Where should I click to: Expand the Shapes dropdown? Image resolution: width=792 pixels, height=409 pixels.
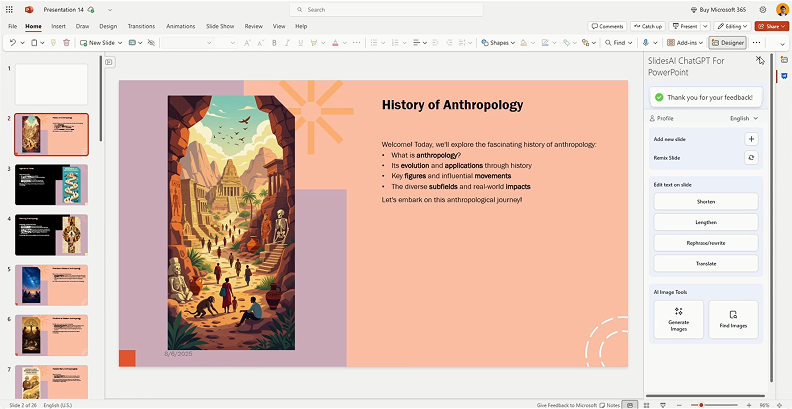(x=498, y=43)
